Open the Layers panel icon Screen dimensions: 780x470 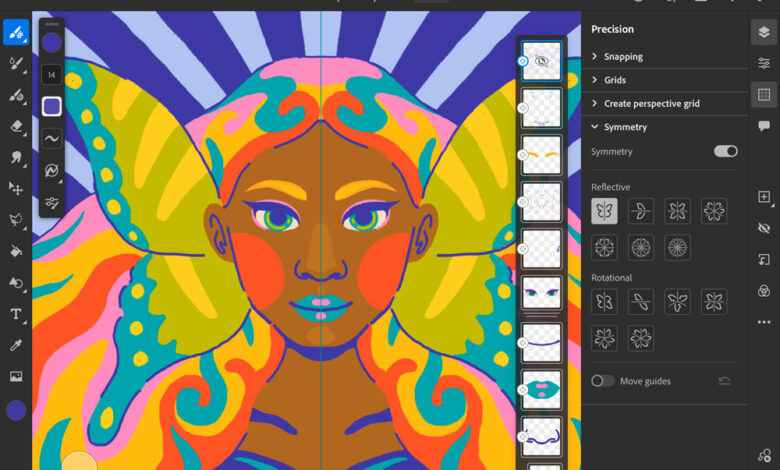click(764, 32)
